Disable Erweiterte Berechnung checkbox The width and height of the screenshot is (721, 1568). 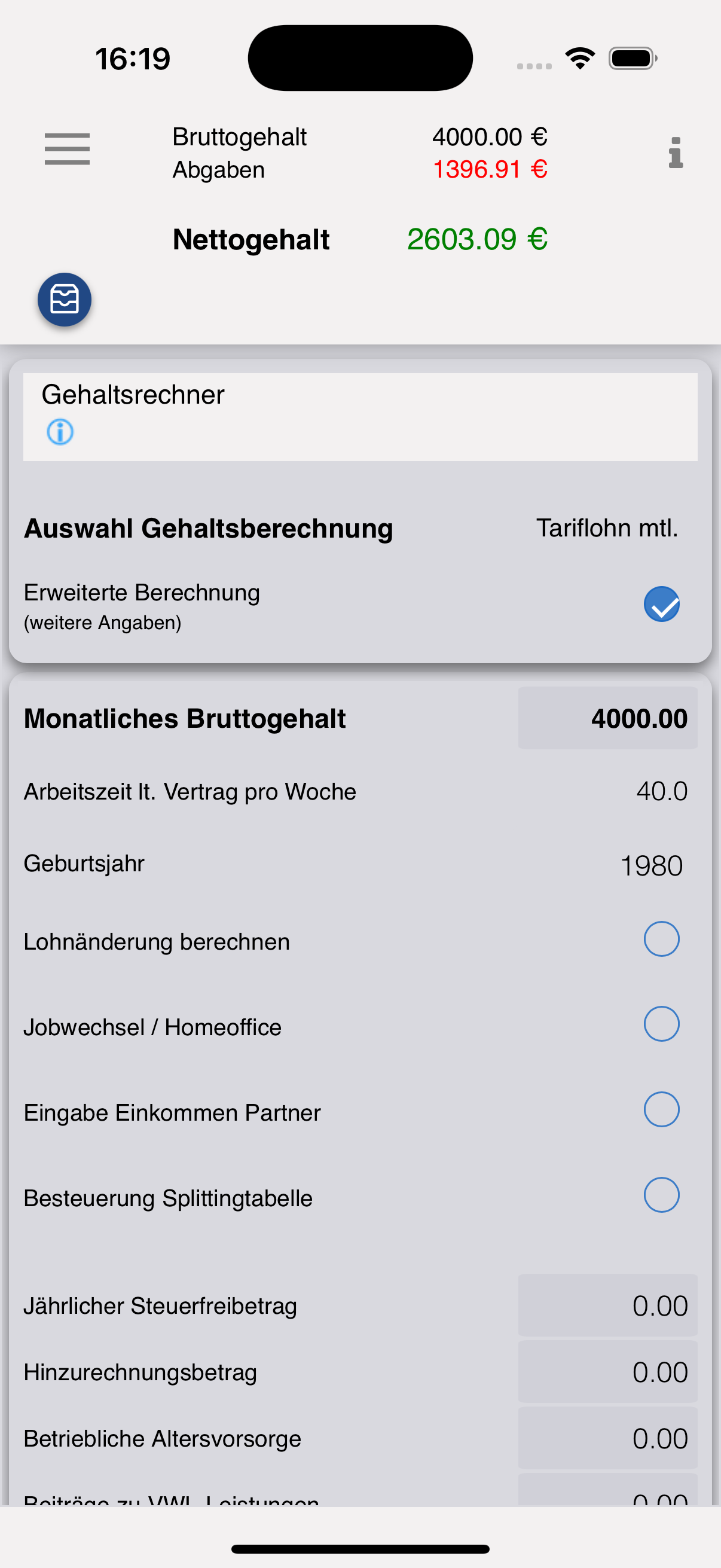[661, 604]
